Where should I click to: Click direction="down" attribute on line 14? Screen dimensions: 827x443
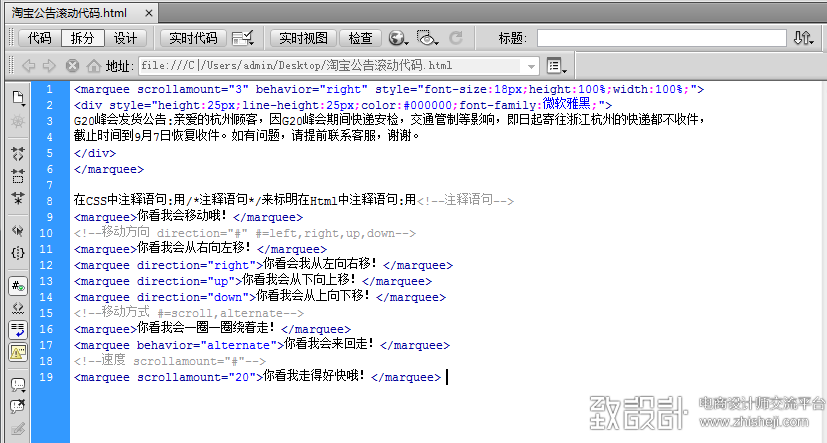196,297
